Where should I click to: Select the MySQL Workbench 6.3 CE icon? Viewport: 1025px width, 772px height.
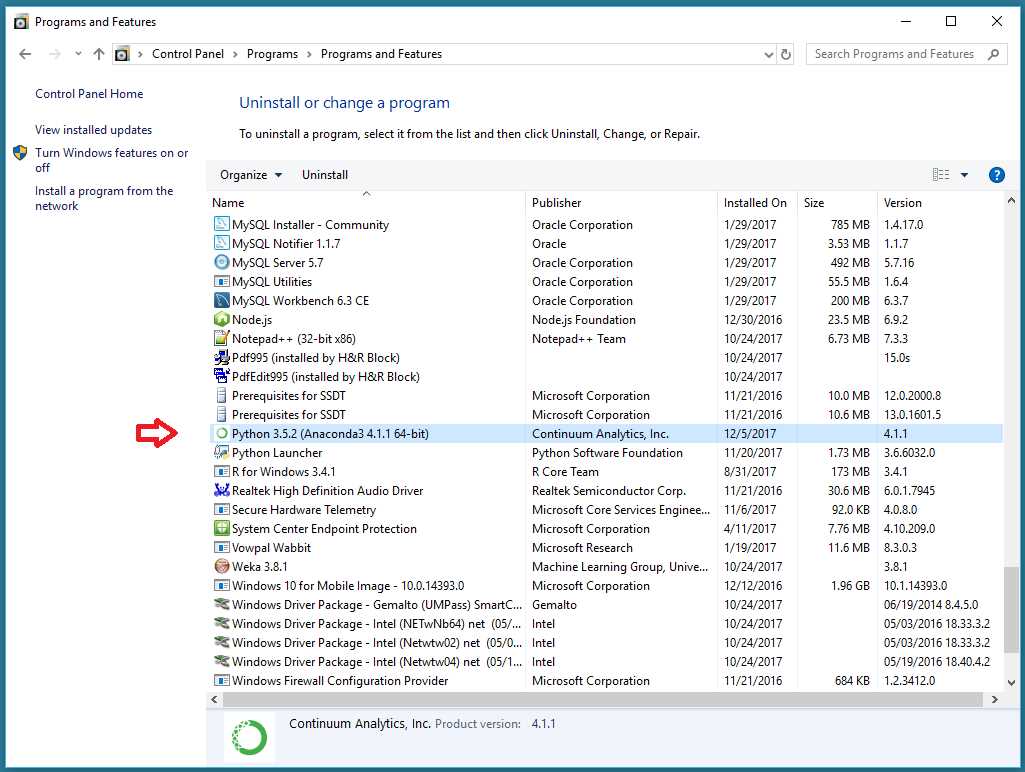tap(222, 300)
